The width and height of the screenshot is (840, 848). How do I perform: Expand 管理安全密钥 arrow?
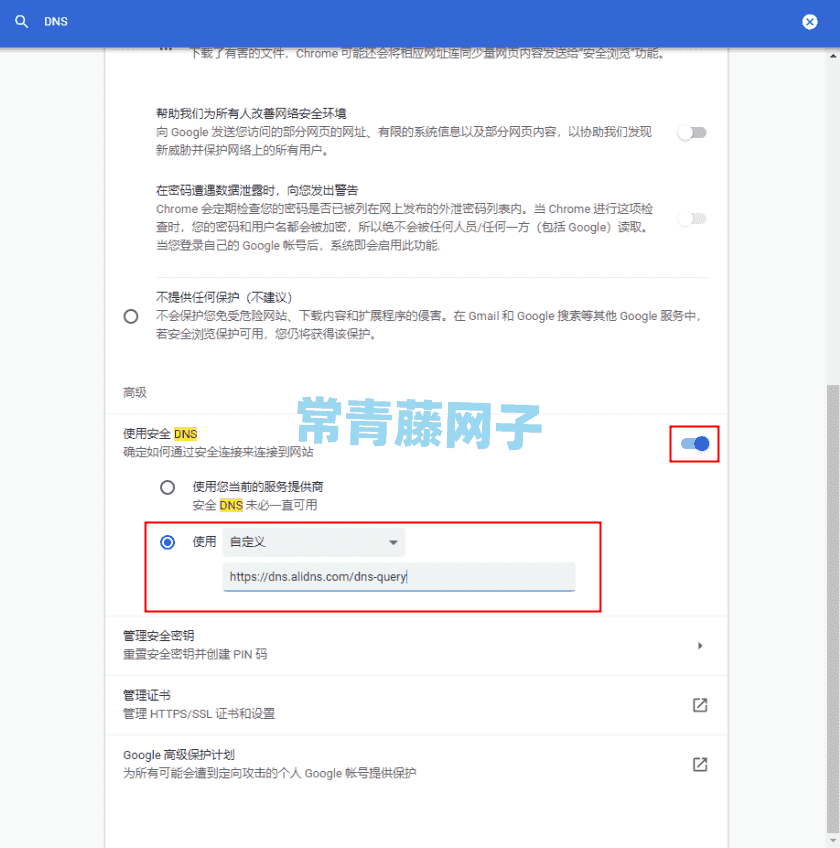tap(700, 645)
